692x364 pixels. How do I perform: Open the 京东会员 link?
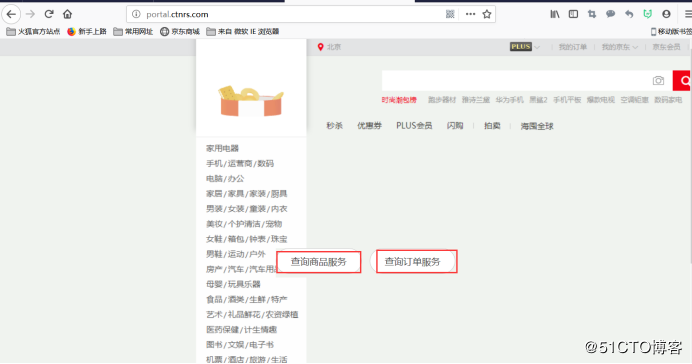click(x=666, y=47)
